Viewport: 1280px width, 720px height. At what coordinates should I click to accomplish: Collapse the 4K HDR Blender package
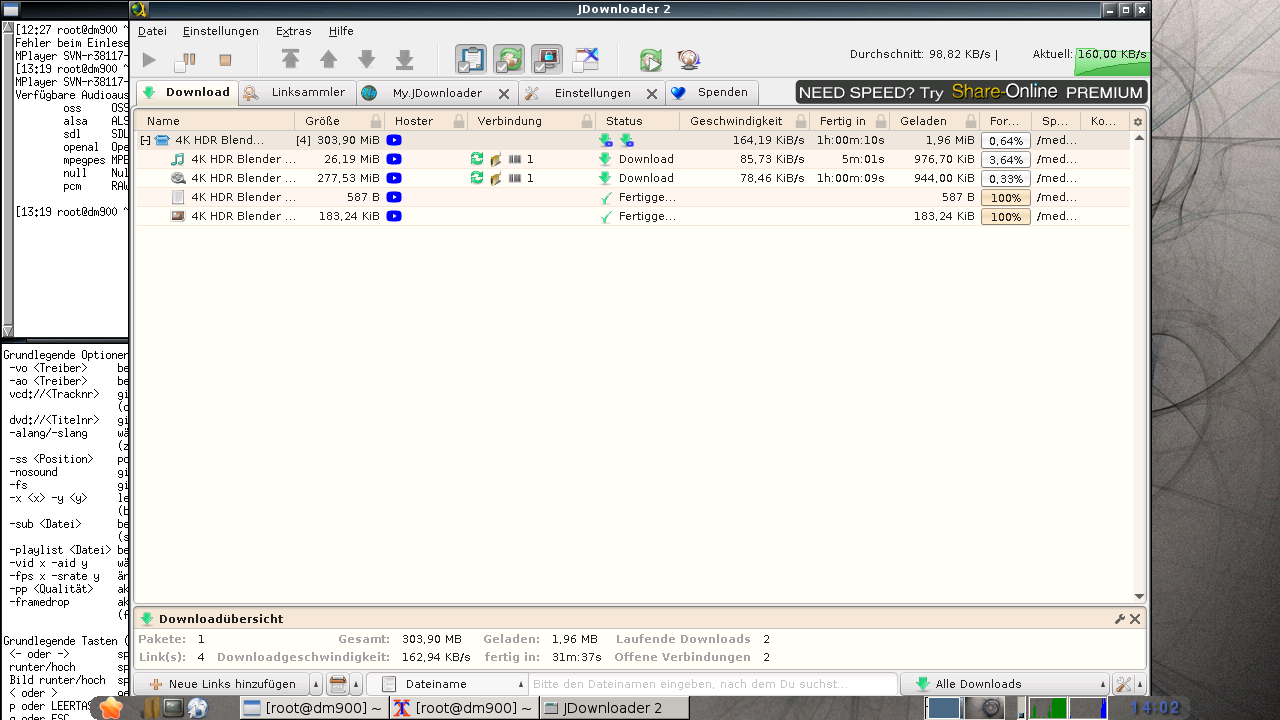[x=145, y=141]
